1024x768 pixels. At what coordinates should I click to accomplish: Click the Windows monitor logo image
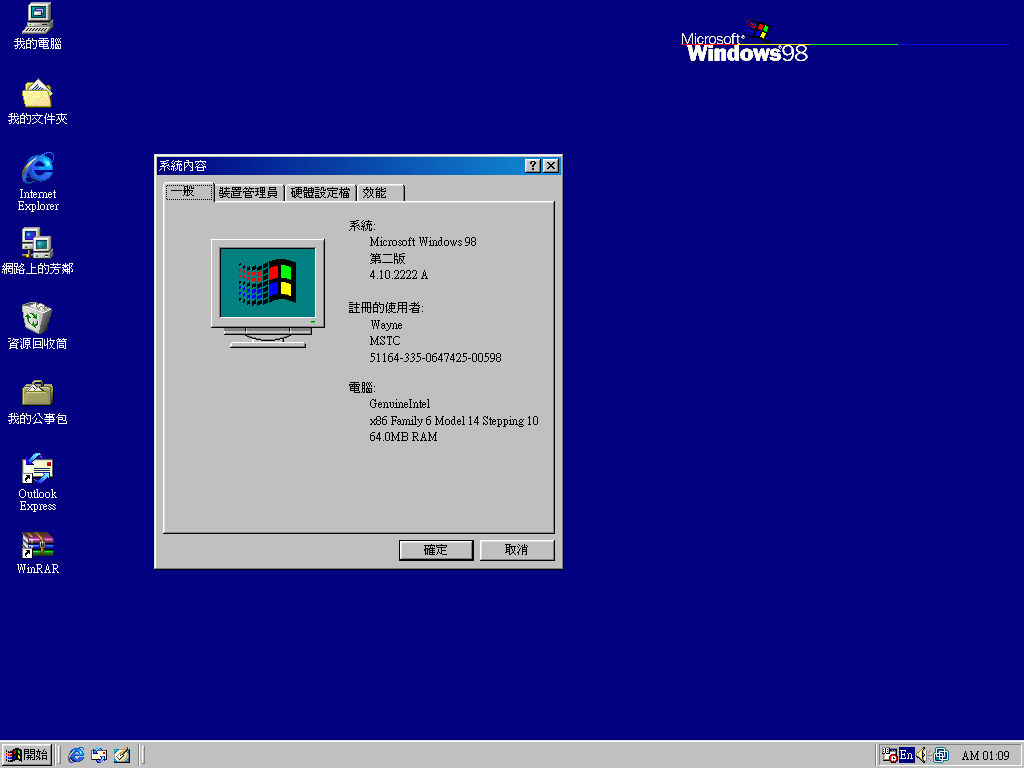tap(268, 293)
